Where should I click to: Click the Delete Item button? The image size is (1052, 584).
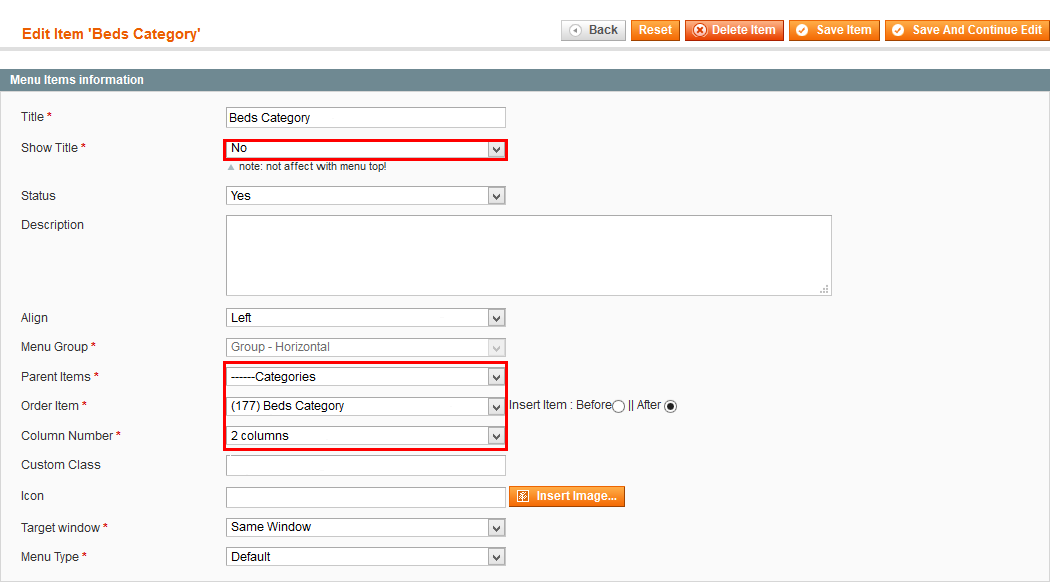pyautogui.click(x=734, y=30)
